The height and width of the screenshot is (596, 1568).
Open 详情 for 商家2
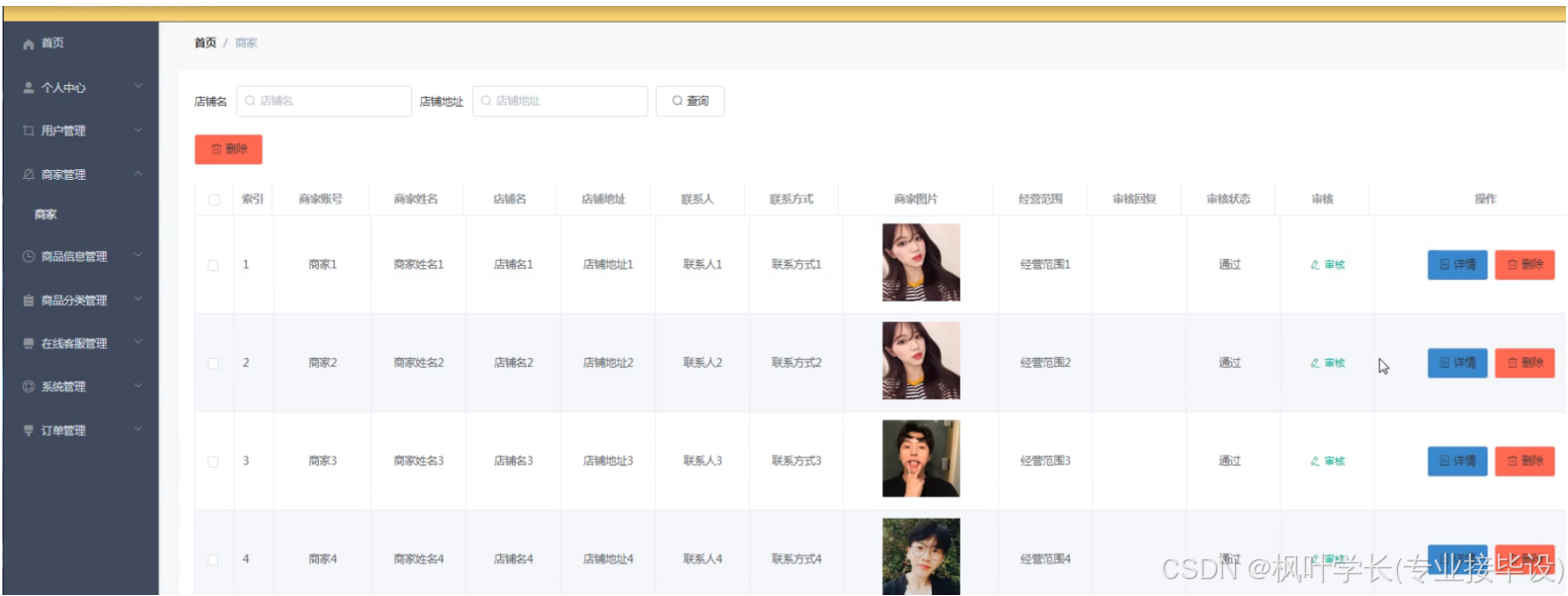click(1457, 363)
